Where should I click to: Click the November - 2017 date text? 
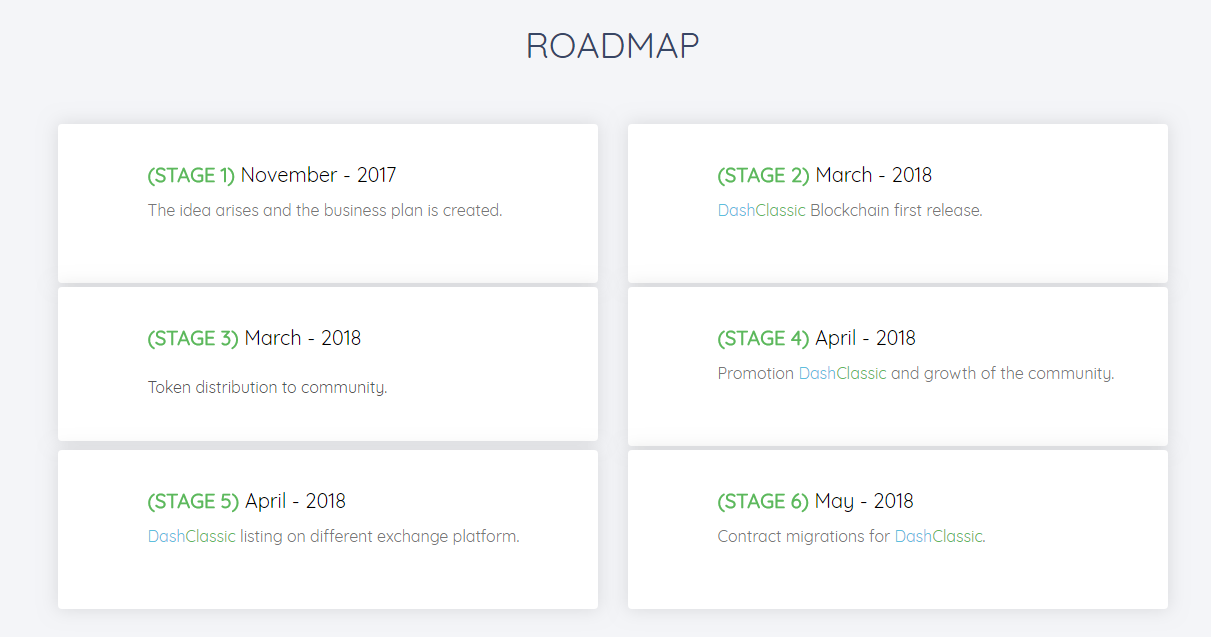pos(318,175)
